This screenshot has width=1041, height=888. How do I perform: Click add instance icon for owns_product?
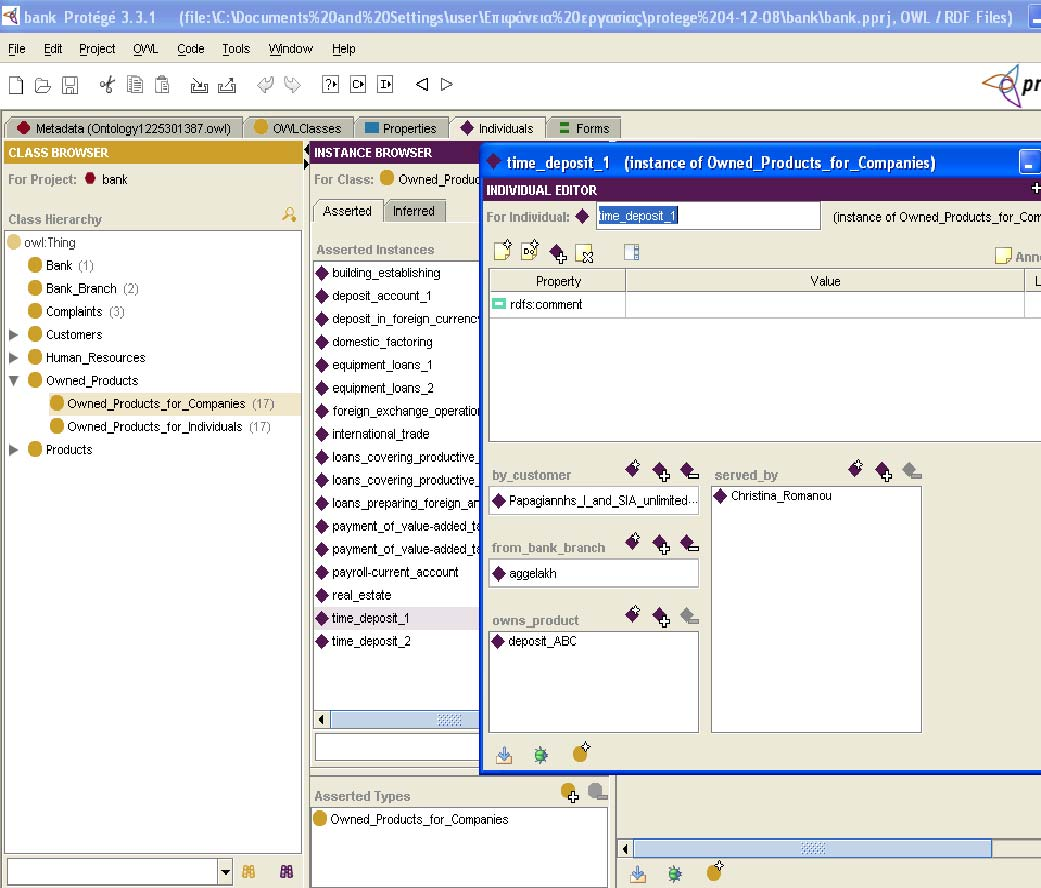[661, 617]
